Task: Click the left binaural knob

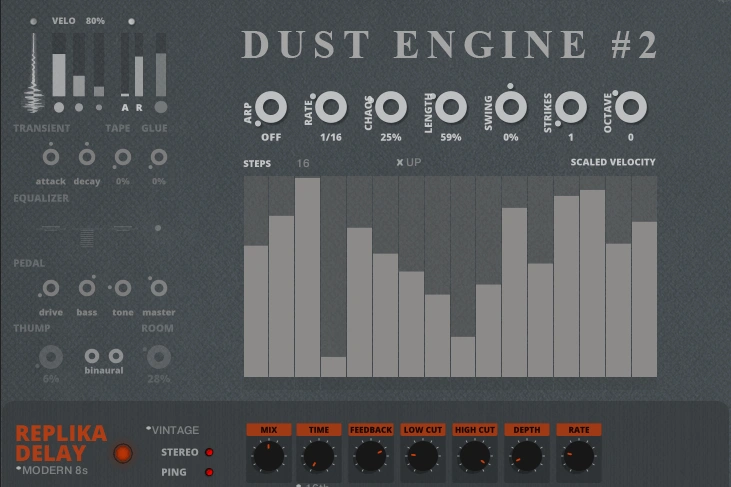Action: (92, 357)
